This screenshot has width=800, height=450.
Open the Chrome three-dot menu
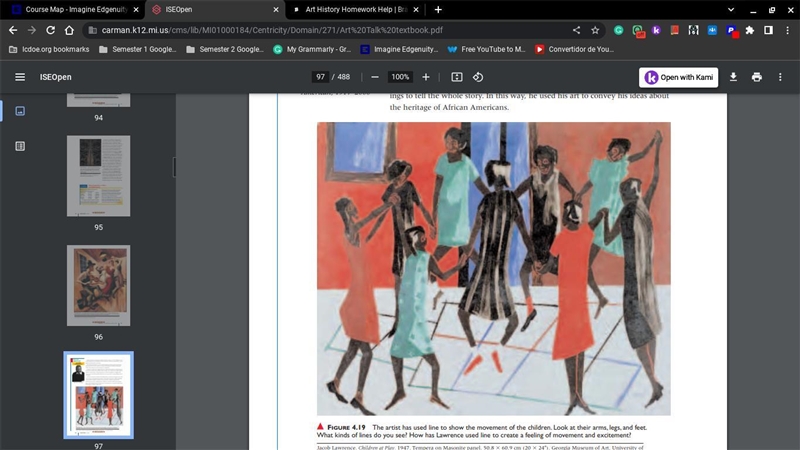(x=787, y=30)
